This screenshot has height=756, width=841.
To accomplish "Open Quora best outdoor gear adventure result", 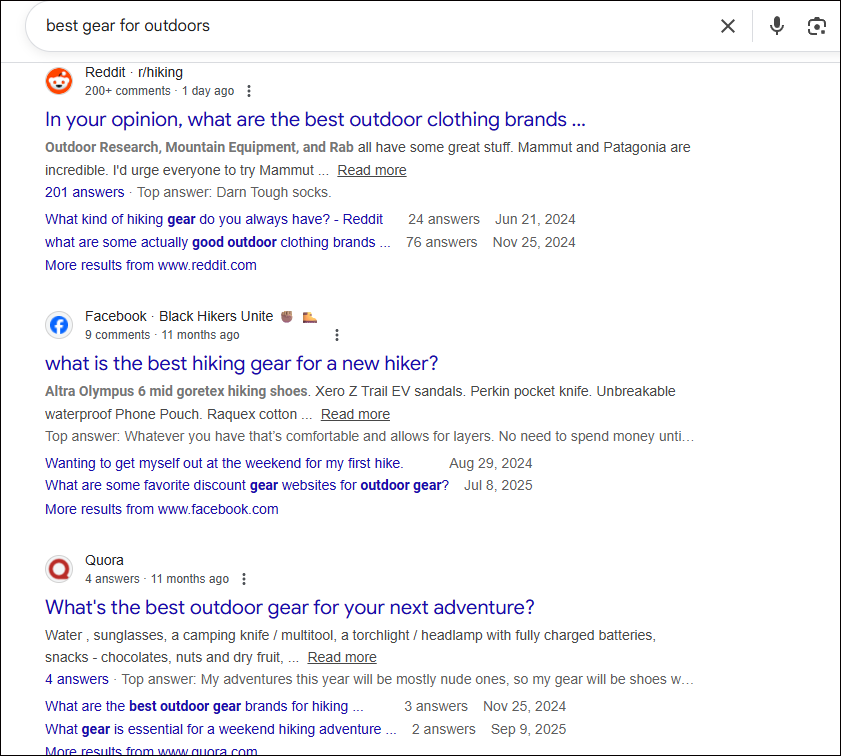I will coord(290,607).
